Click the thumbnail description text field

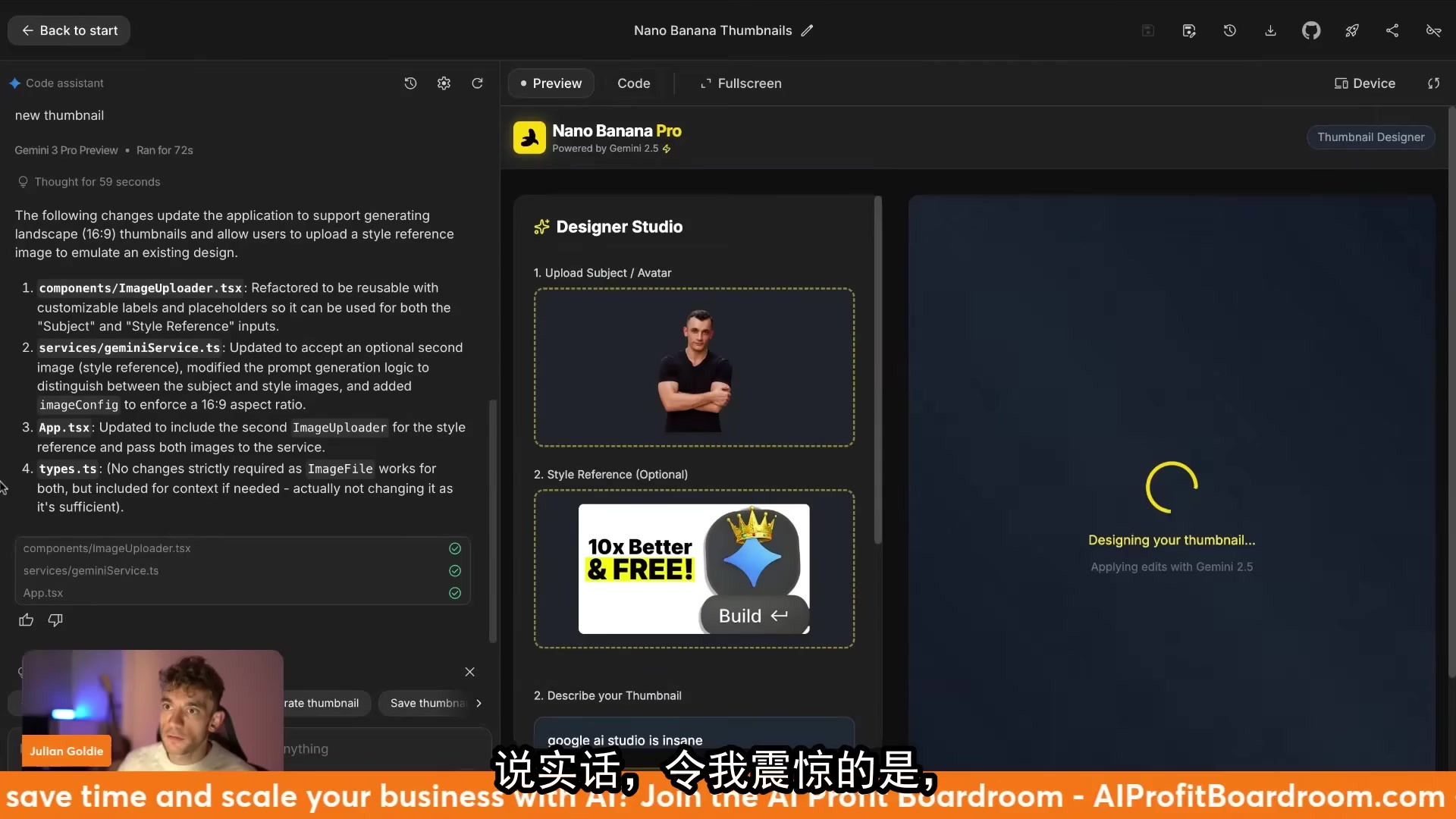[x=693, y=739]
